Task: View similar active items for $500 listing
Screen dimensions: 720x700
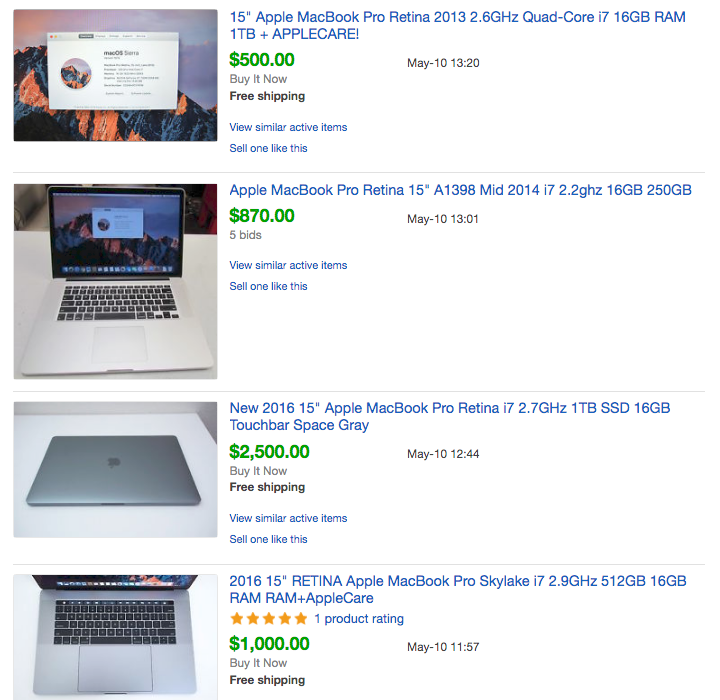Action: point(288,127)
